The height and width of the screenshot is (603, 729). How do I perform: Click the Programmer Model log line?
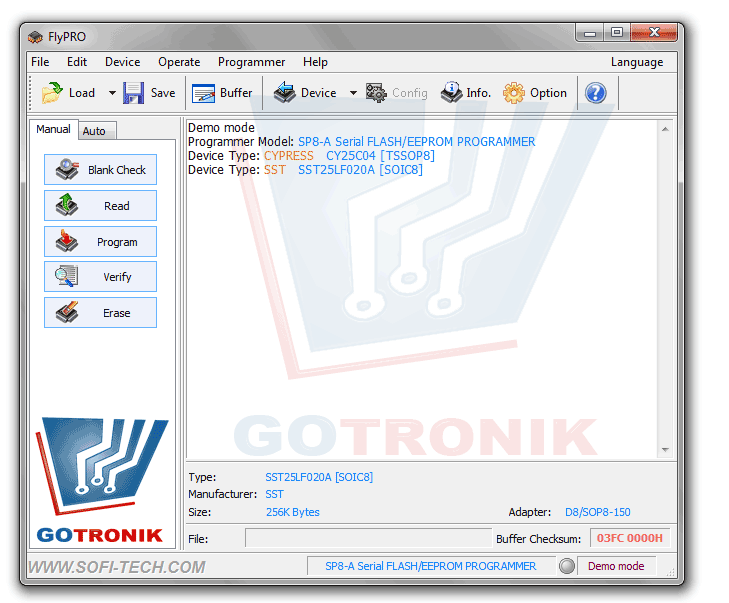[361, 141]
